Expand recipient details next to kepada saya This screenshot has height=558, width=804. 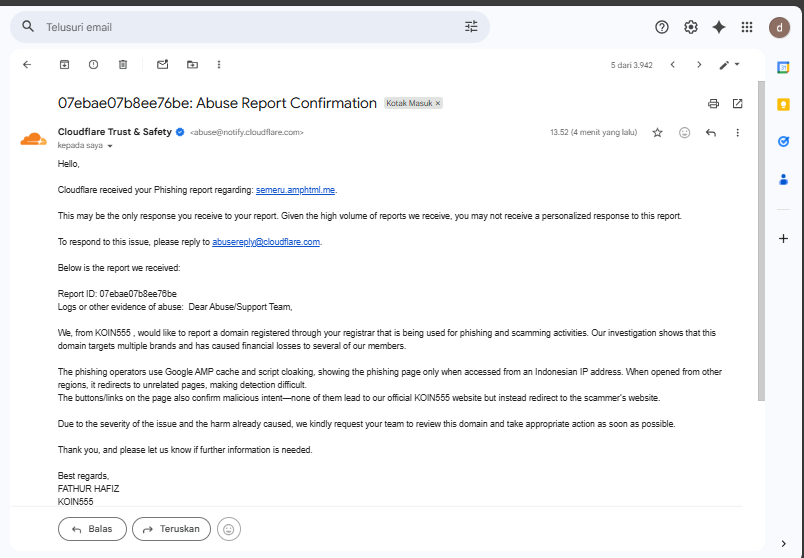(x=110, y=146)
